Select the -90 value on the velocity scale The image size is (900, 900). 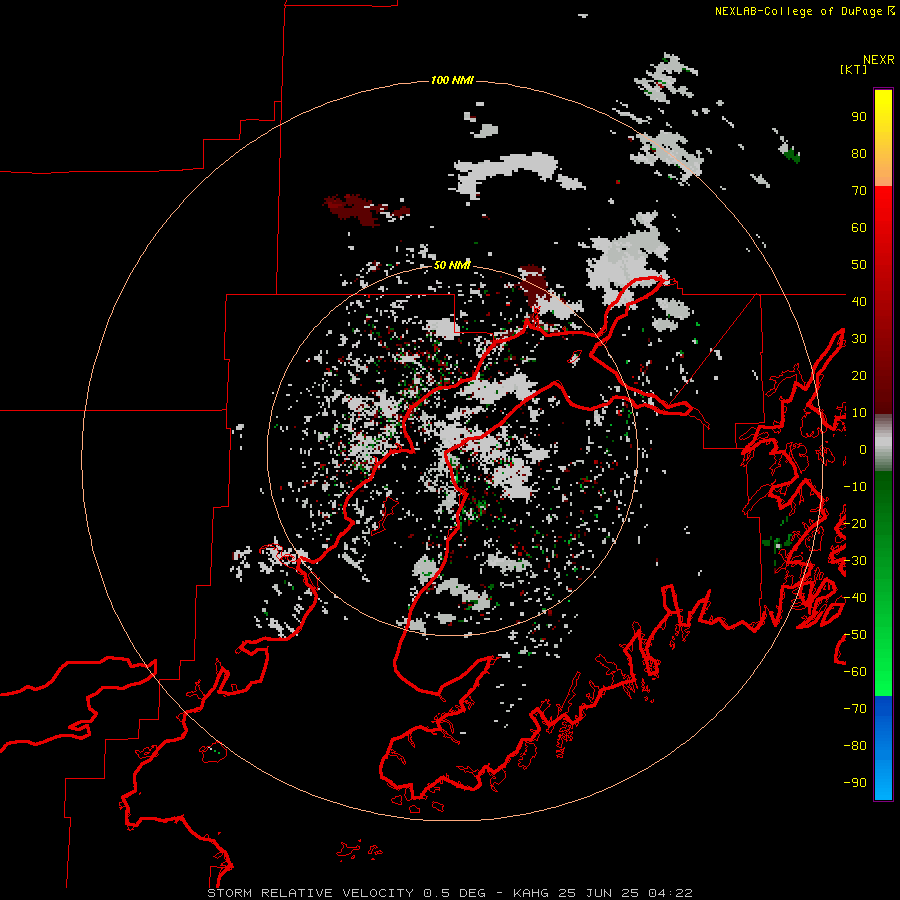855,783
